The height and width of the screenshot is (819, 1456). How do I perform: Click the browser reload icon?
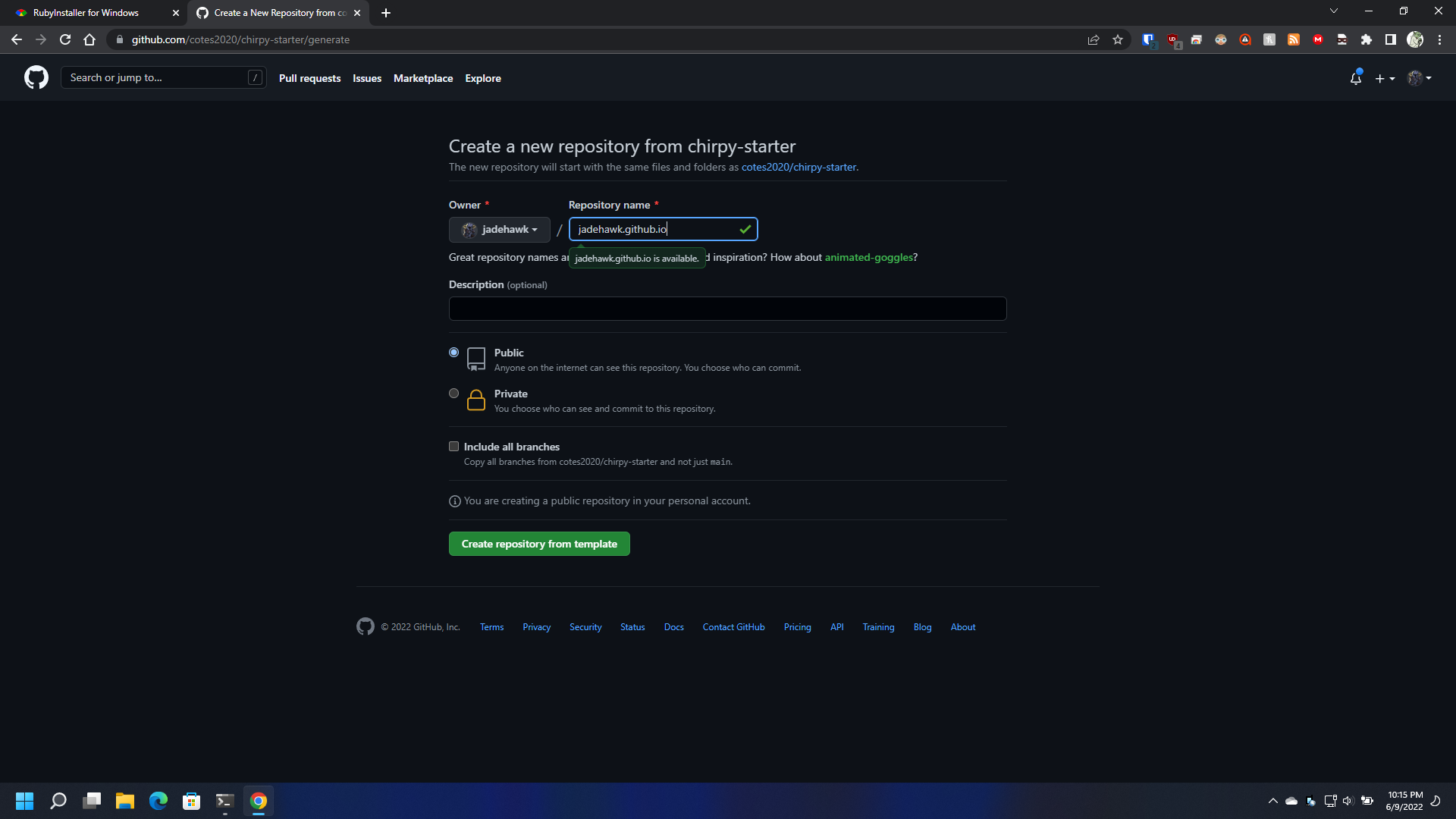tap(65, 39)
